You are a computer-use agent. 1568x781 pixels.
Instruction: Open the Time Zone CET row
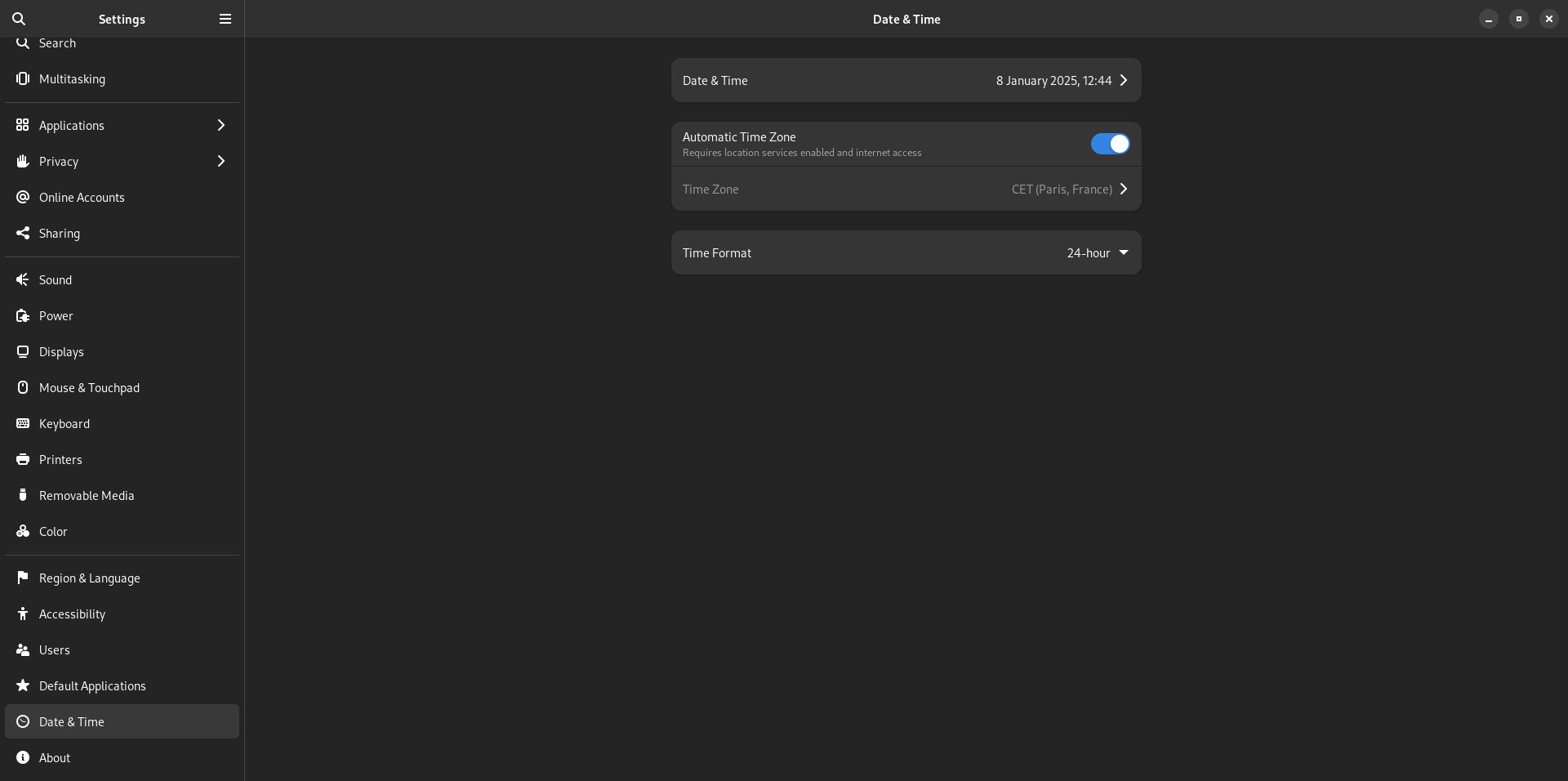(x=906, y=190)
